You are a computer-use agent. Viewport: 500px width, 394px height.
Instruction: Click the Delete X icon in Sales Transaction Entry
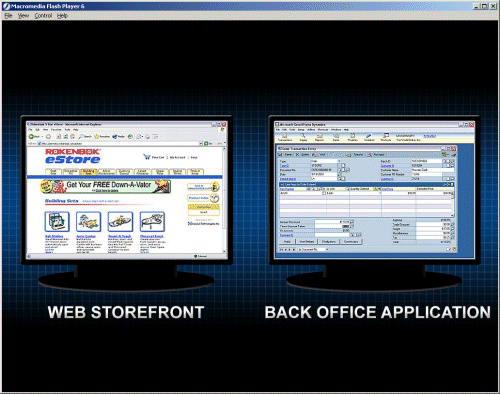(298, 155)
